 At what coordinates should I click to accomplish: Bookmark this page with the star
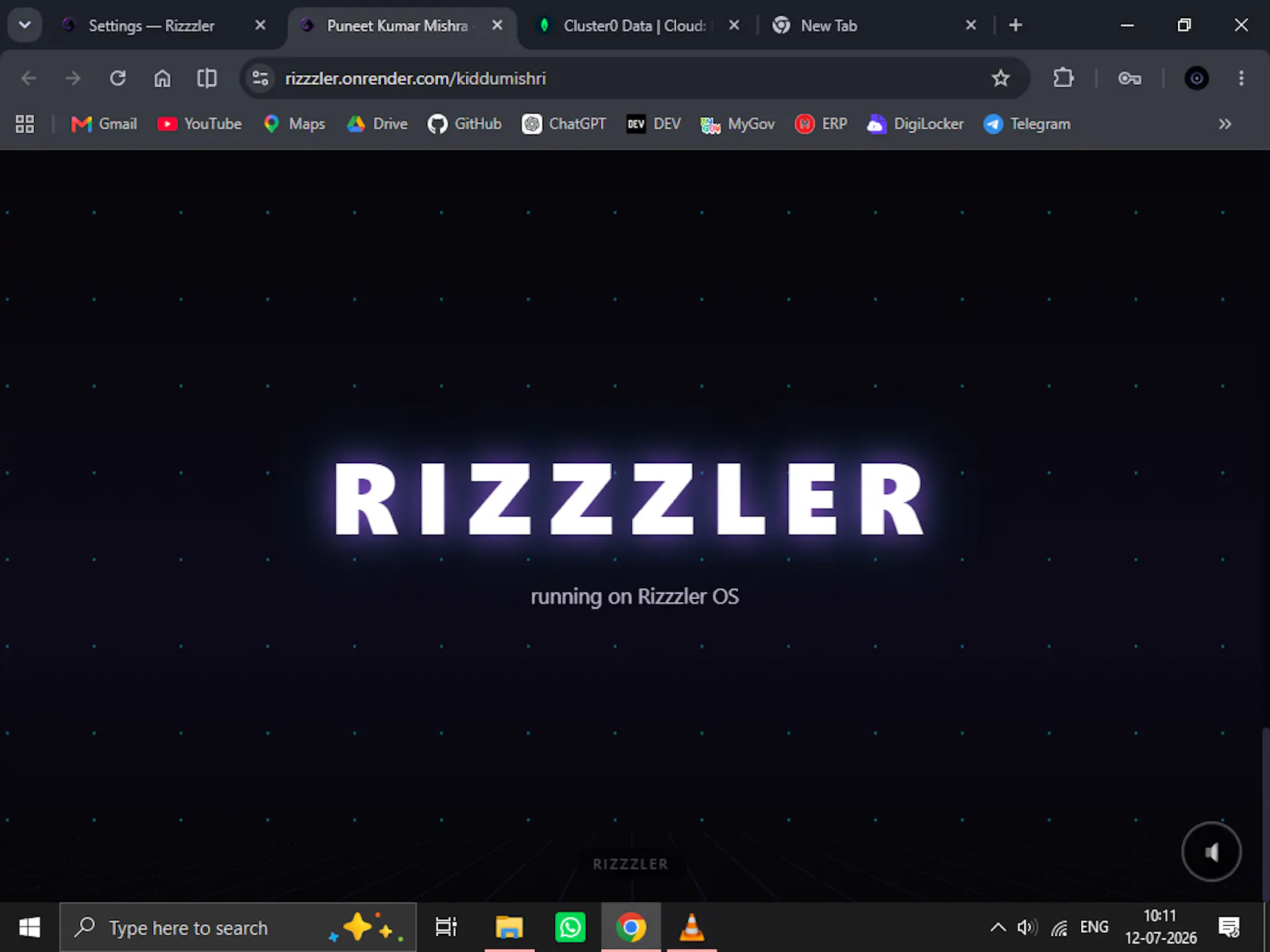1000,79
